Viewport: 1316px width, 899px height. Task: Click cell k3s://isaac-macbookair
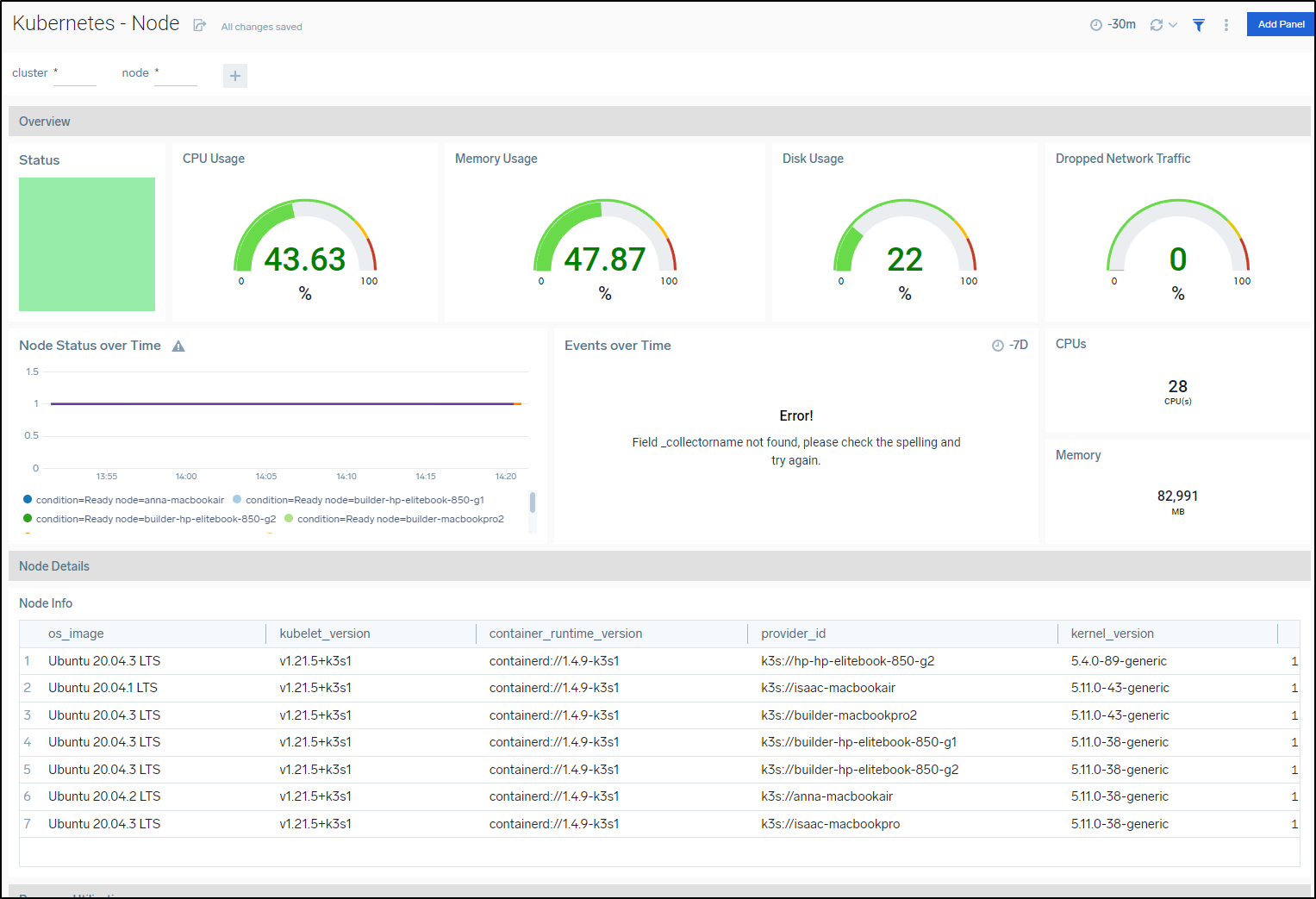[x=828, y=688]
